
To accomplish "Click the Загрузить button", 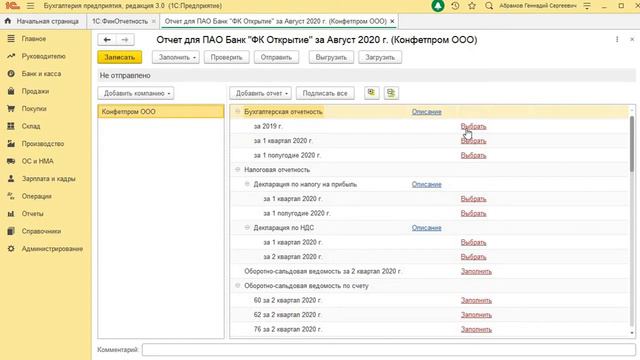I will point(380,57).
